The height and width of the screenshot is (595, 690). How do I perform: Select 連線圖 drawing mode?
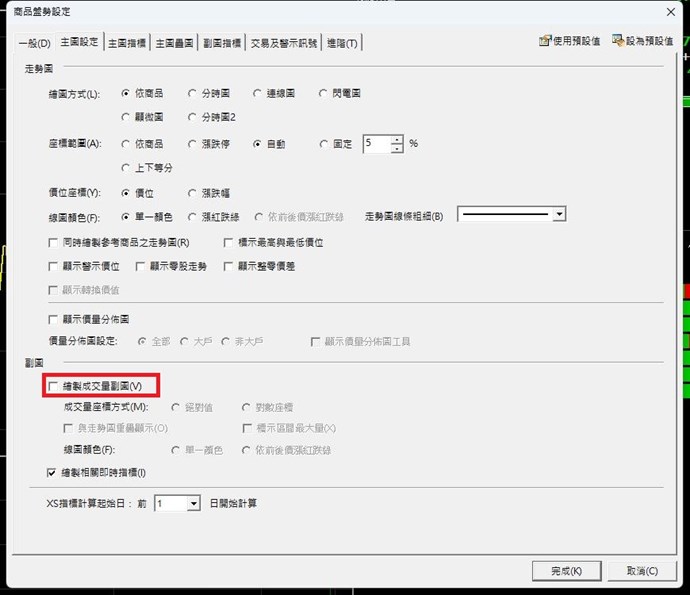(257, 93)
